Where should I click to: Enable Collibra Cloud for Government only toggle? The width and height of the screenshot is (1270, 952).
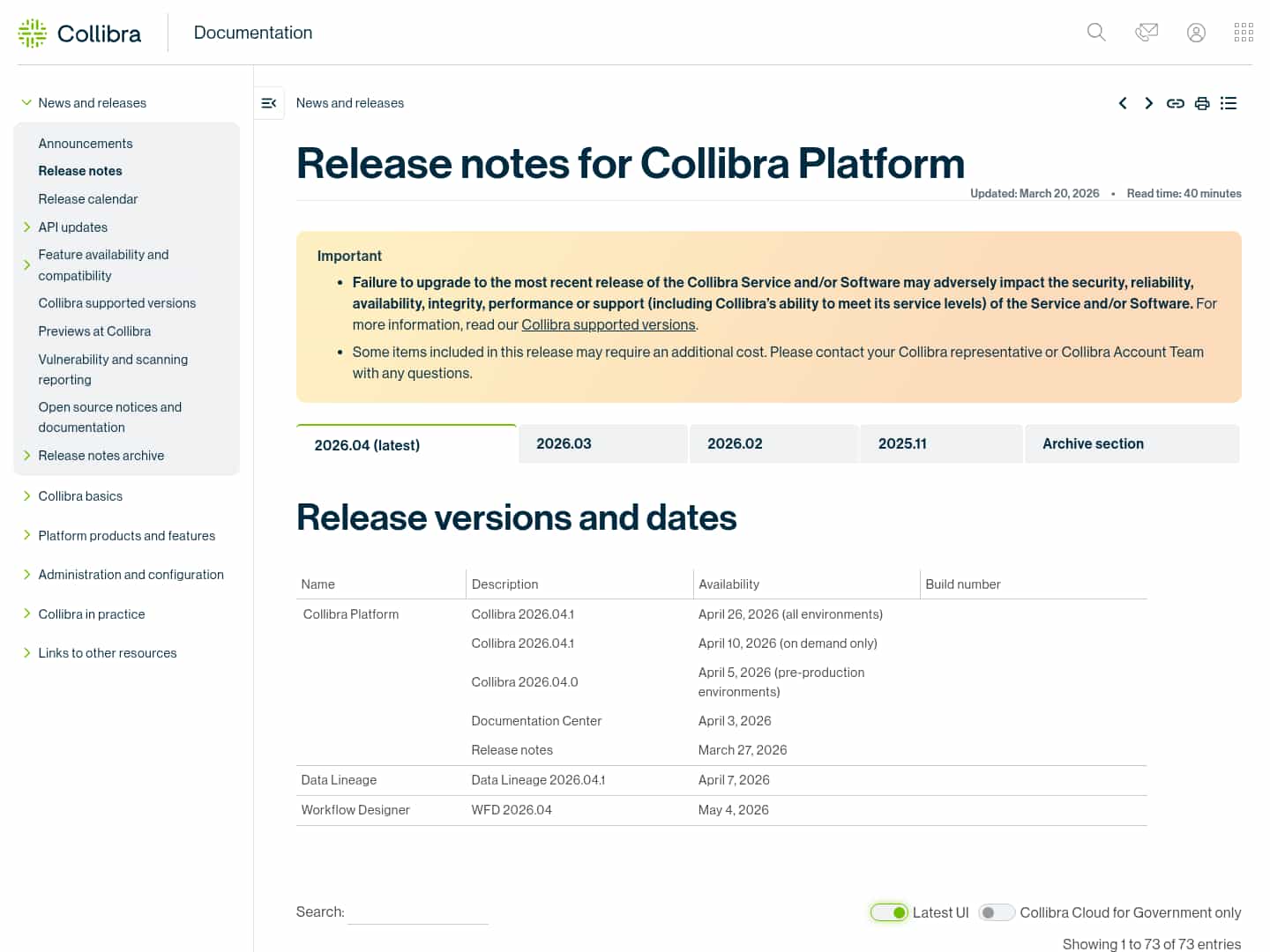pyautogui.click(x=997, y=912)
